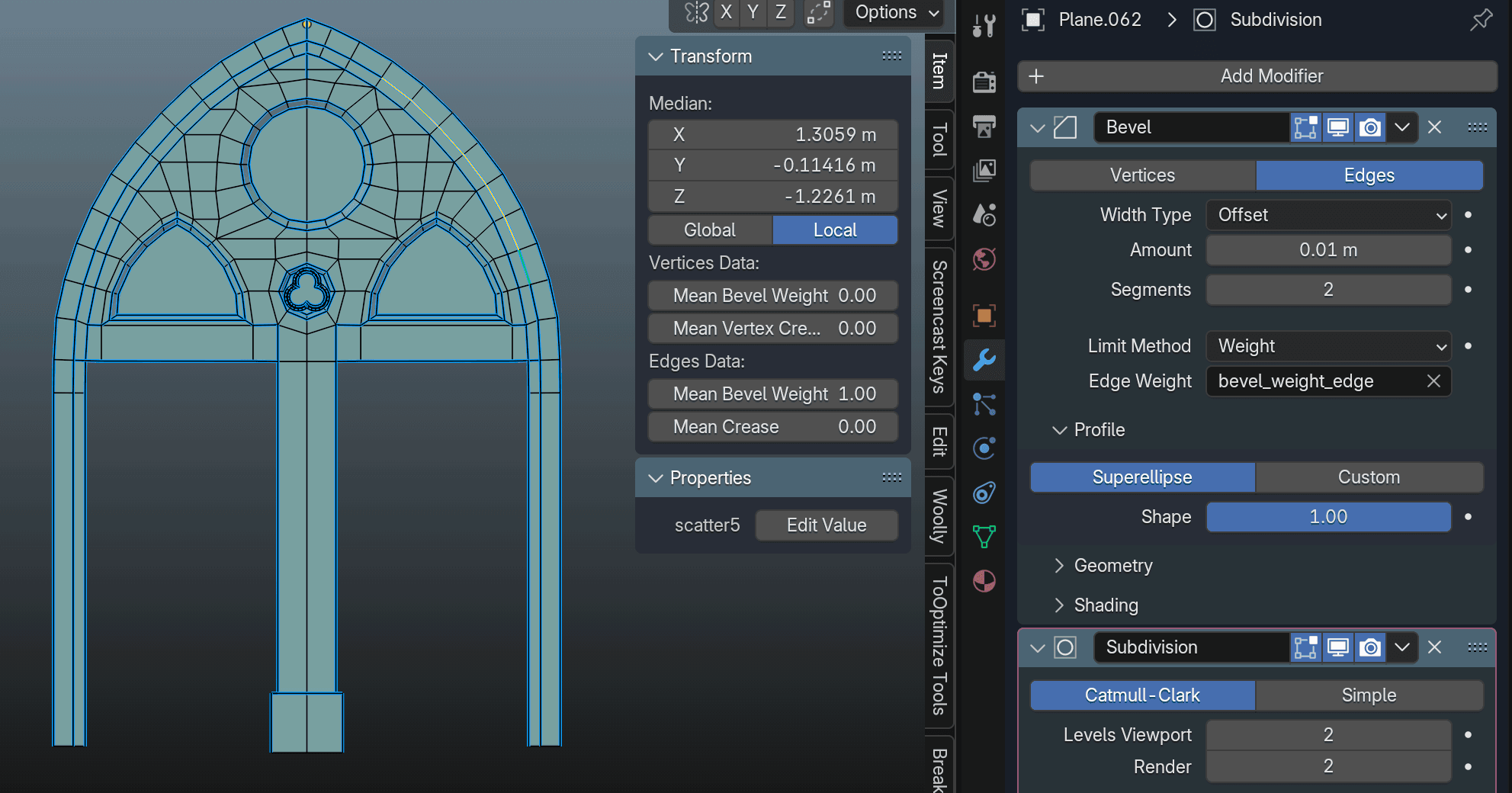The height and width of the screenshot is (793, 1512).
Task: Click the Edit Value button for scatter5
Action: point(827,525)
